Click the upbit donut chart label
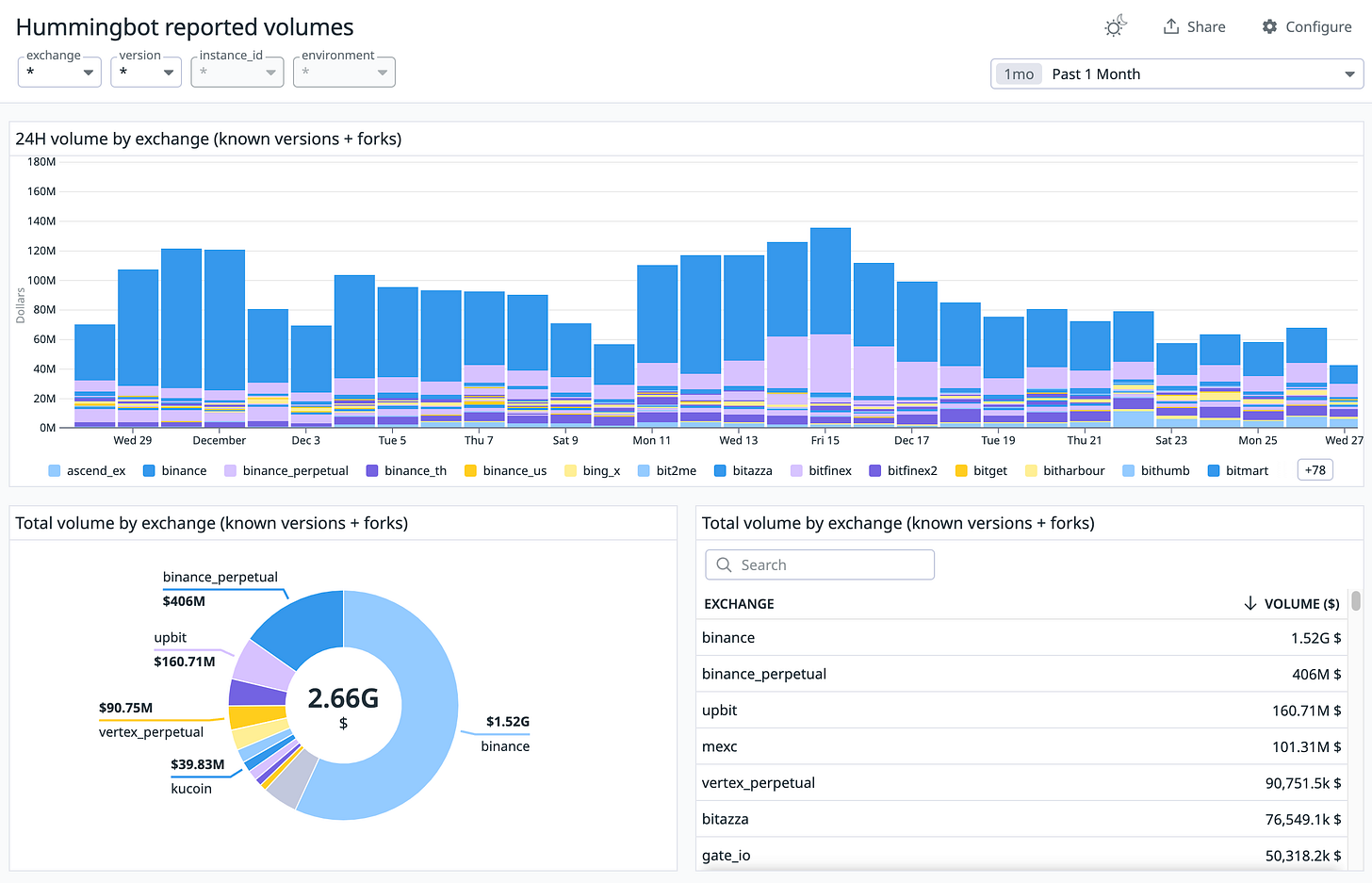Screen dimensions: 1372x883 tap(171, 638)
